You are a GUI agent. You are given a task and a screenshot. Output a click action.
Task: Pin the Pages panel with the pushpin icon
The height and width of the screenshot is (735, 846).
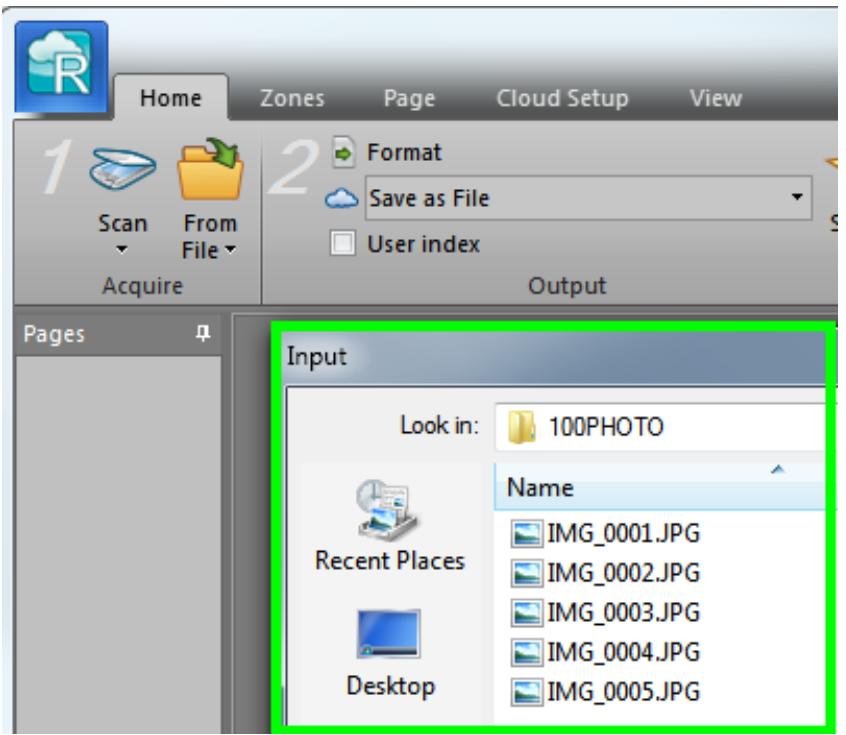click(203, 334)
